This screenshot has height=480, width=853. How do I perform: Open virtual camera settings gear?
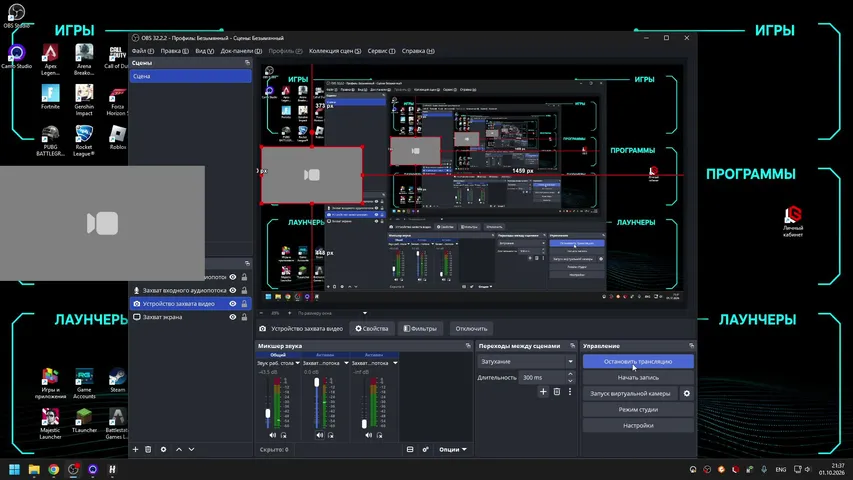pyautogui.click(x=687, y=393)
